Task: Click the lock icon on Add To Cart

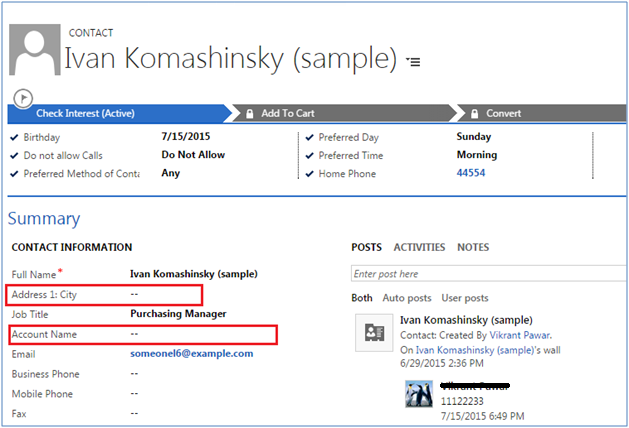Action: (x=250, y=114)
